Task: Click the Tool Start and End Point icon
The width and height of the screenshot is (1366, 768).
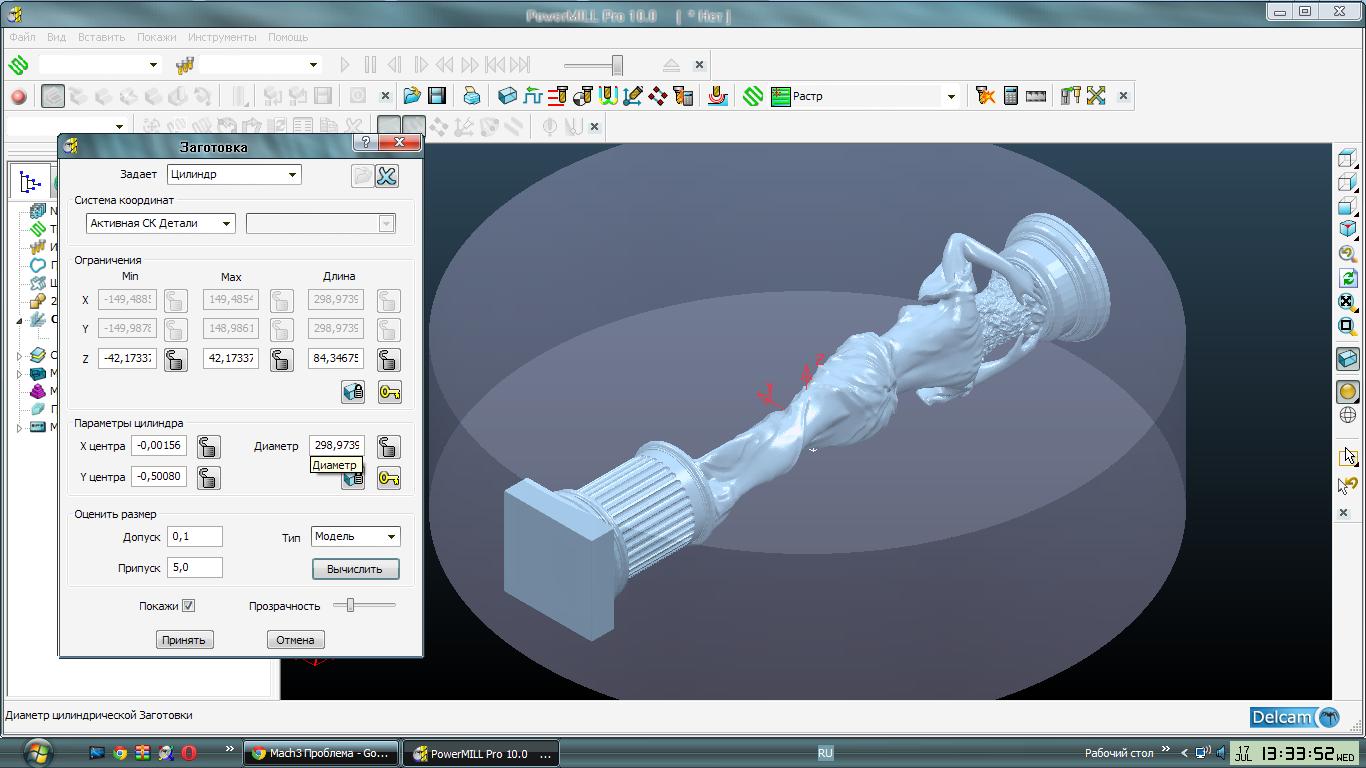Action: pos(583,96)
